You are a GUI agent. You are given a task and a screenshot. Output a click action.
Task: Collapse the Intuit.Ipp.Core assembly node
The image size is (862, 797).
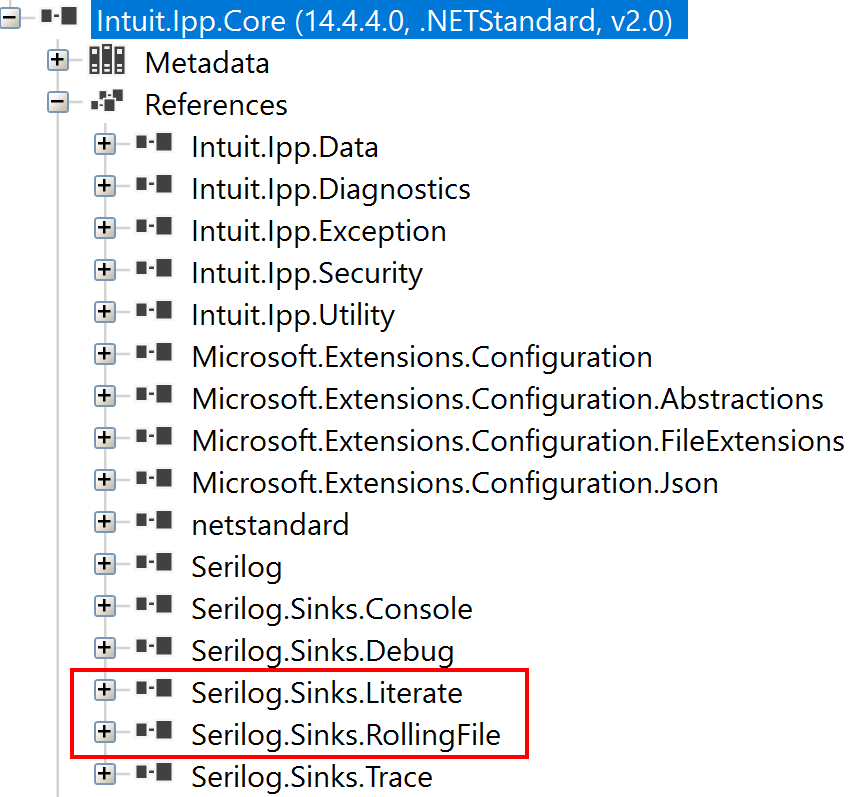pyautogui.click(x=9, y=18)
